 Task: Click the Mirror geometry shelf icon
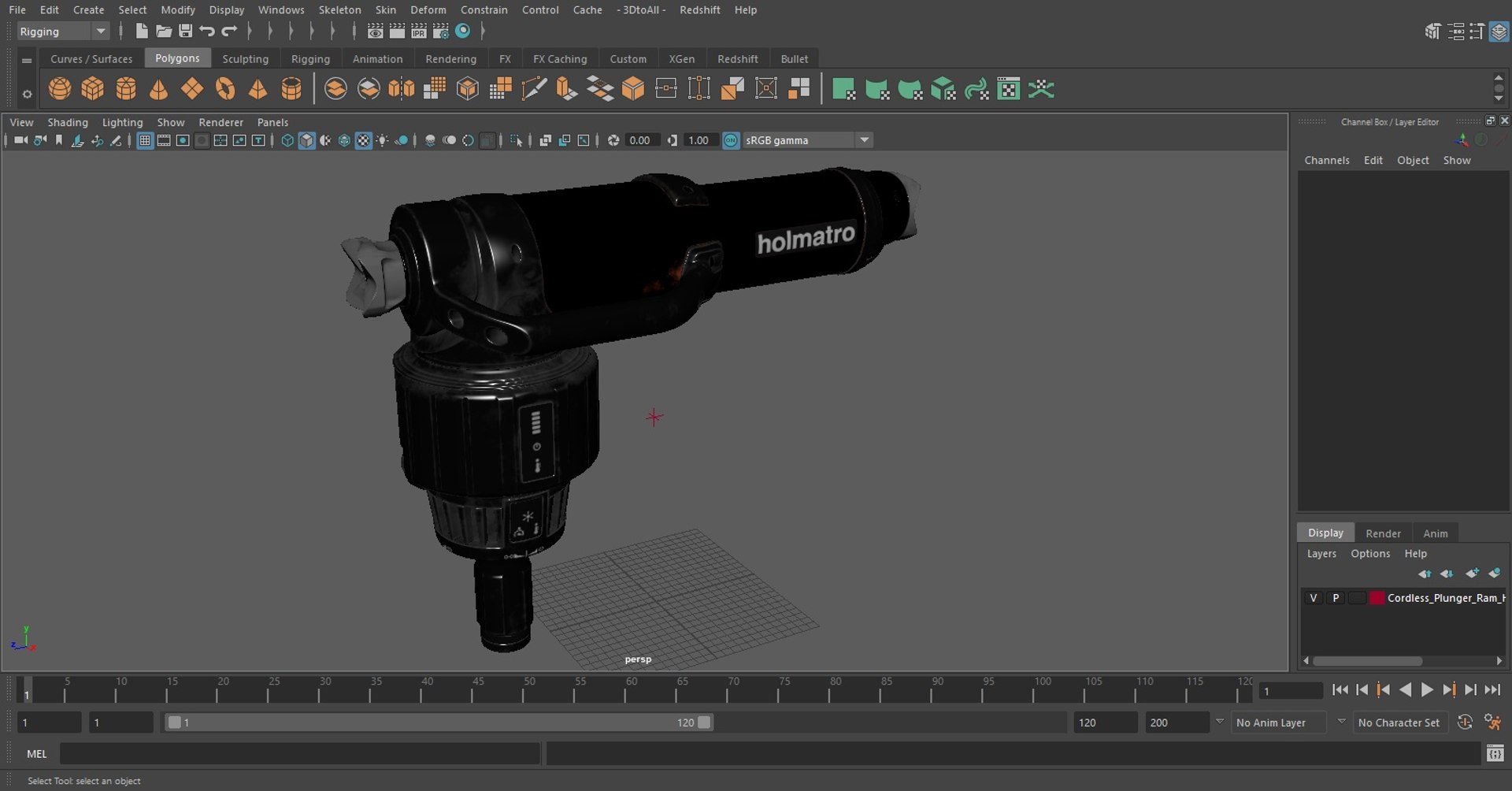point(402,89)
